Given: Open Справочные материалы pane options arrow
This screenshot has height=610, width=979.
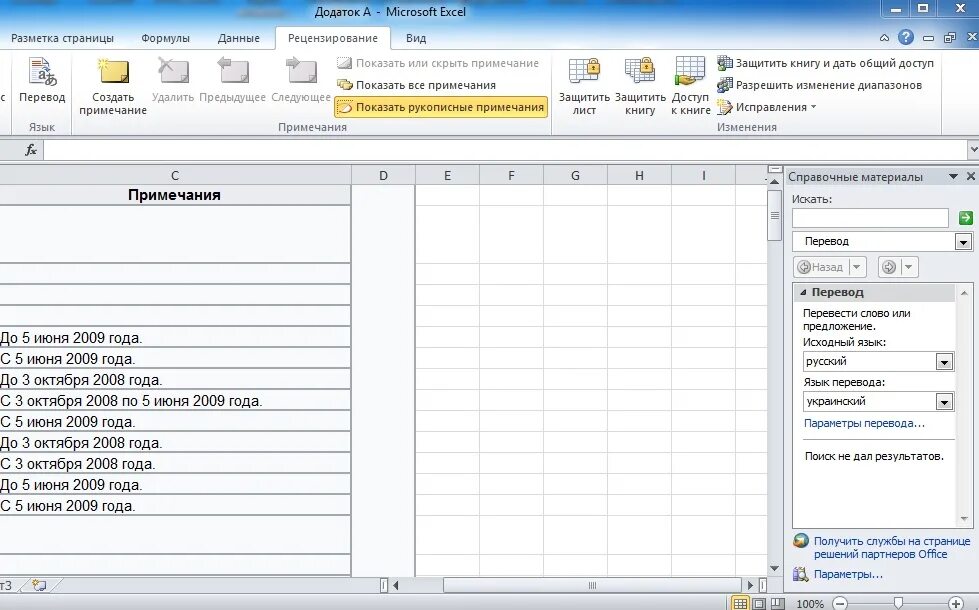Looking at the screenshot, I should 953,177.
